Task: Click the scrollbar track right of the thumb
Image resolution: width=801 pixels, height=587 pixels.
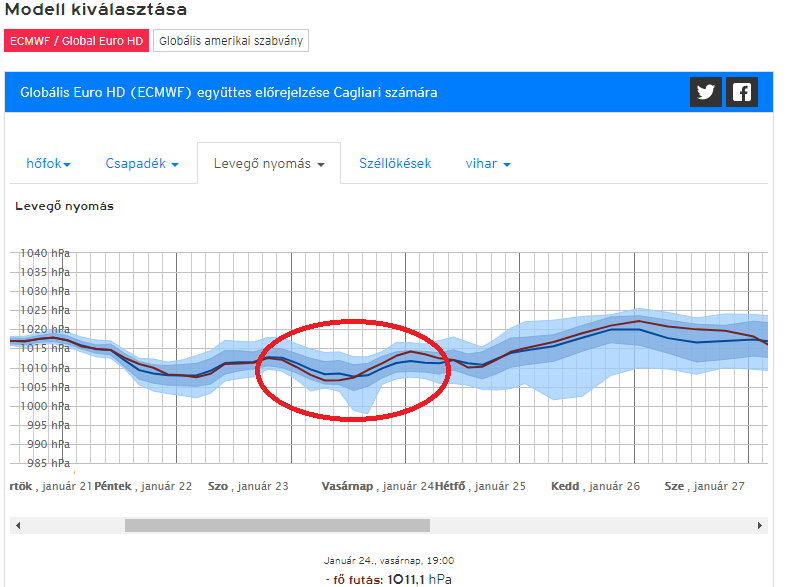Action: 590,525
